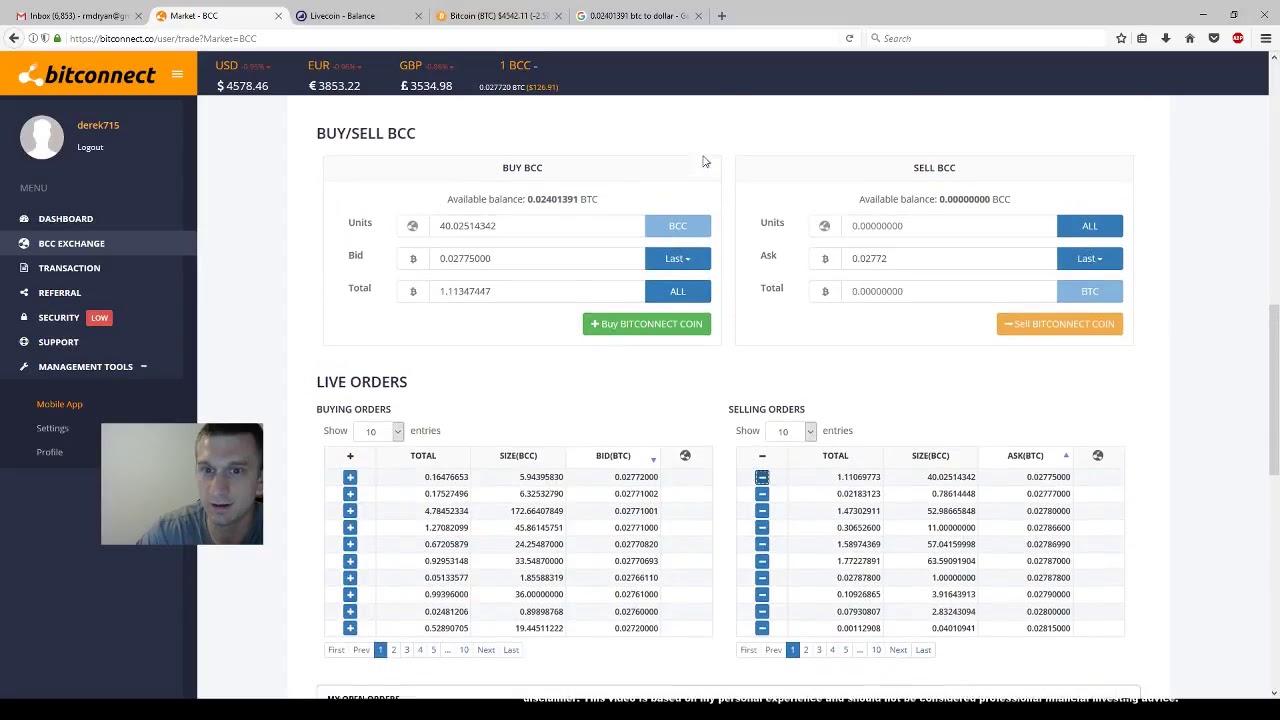This screenshot has height=720, width=1280.
Task: Switch to the Bitcoin (BTC) price tab
Action: tap(498, 16)
